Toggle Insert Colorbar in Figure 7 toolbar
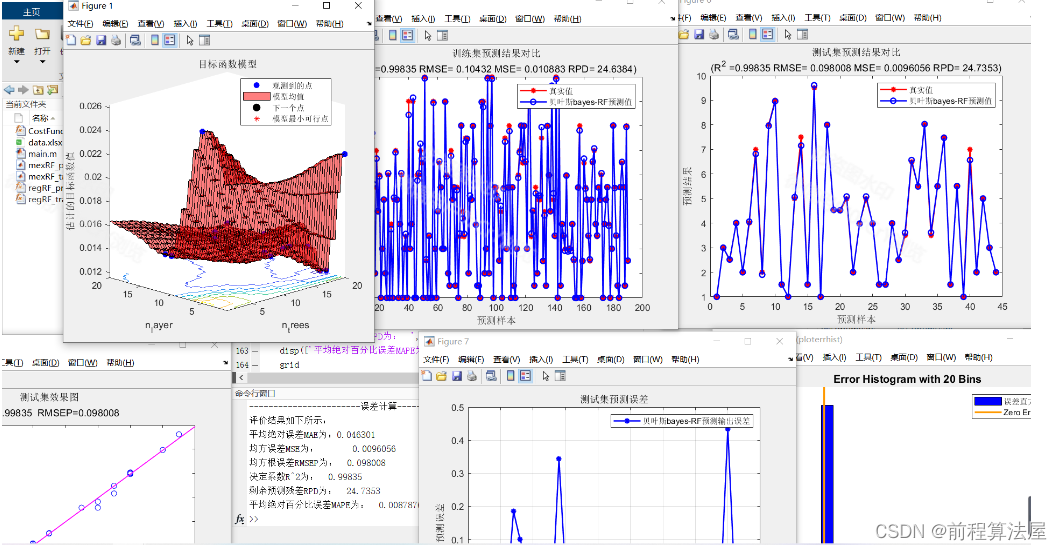Screen dimensions: 1062x550 [511, 376]
